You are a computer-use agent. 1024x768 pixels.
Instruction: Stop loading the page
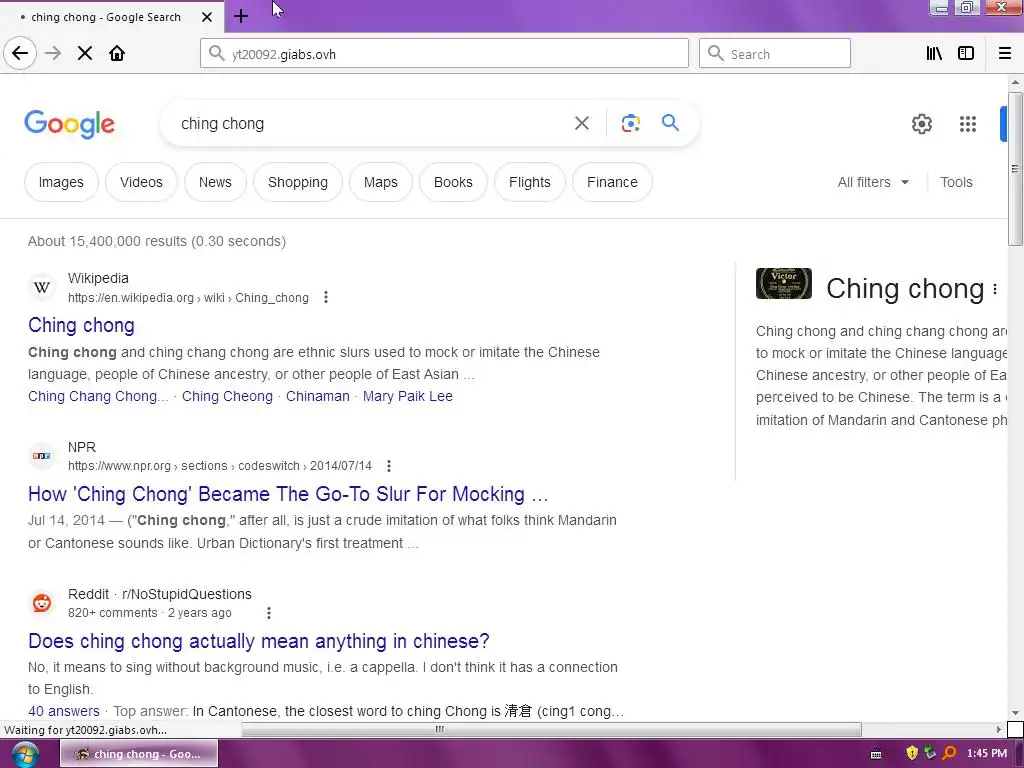(x=85, y=53)
